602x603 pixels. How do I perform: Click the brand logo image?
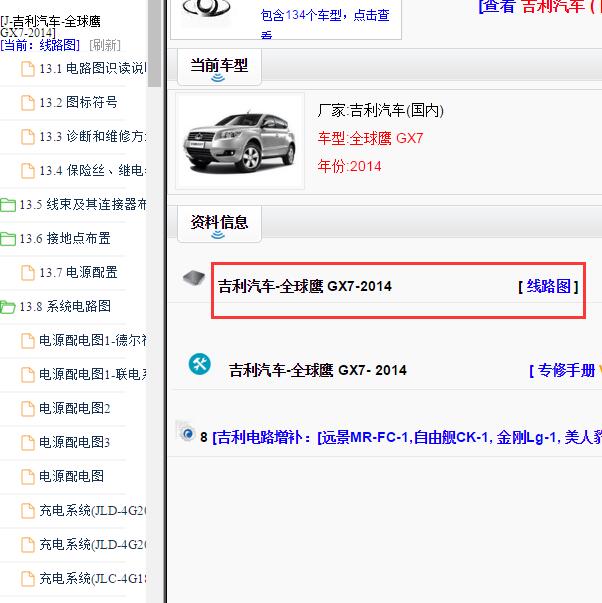206,10
